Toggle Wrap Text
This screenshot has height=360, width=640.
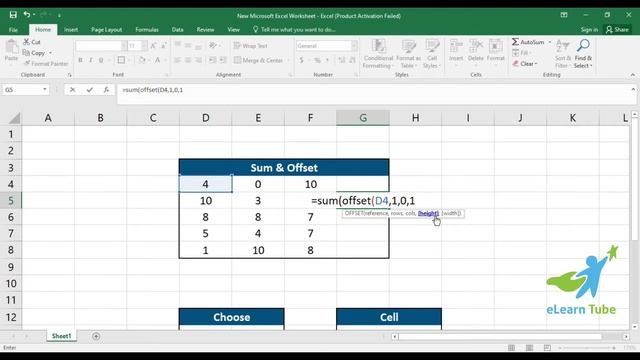pyautogui.click(x=251, y=46)
